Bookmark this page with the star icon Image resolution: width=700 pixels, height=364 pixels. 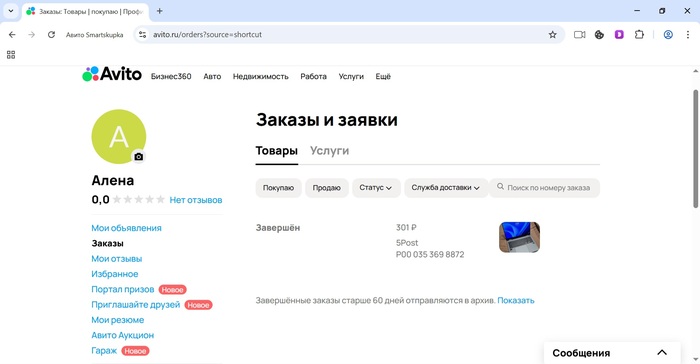pyautogui.click(x=553, y=34)
